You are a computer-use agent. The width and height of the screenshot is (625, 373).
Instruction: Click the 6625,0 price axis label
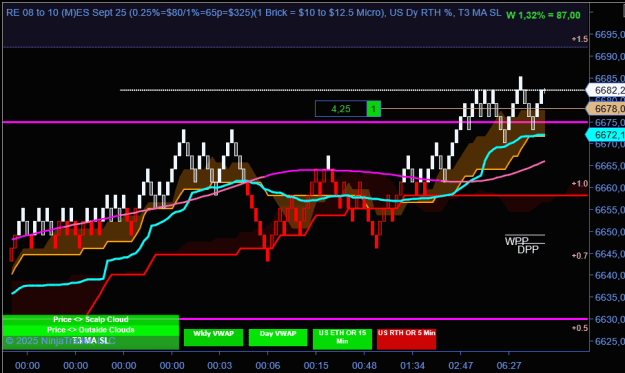click(610, 341)
